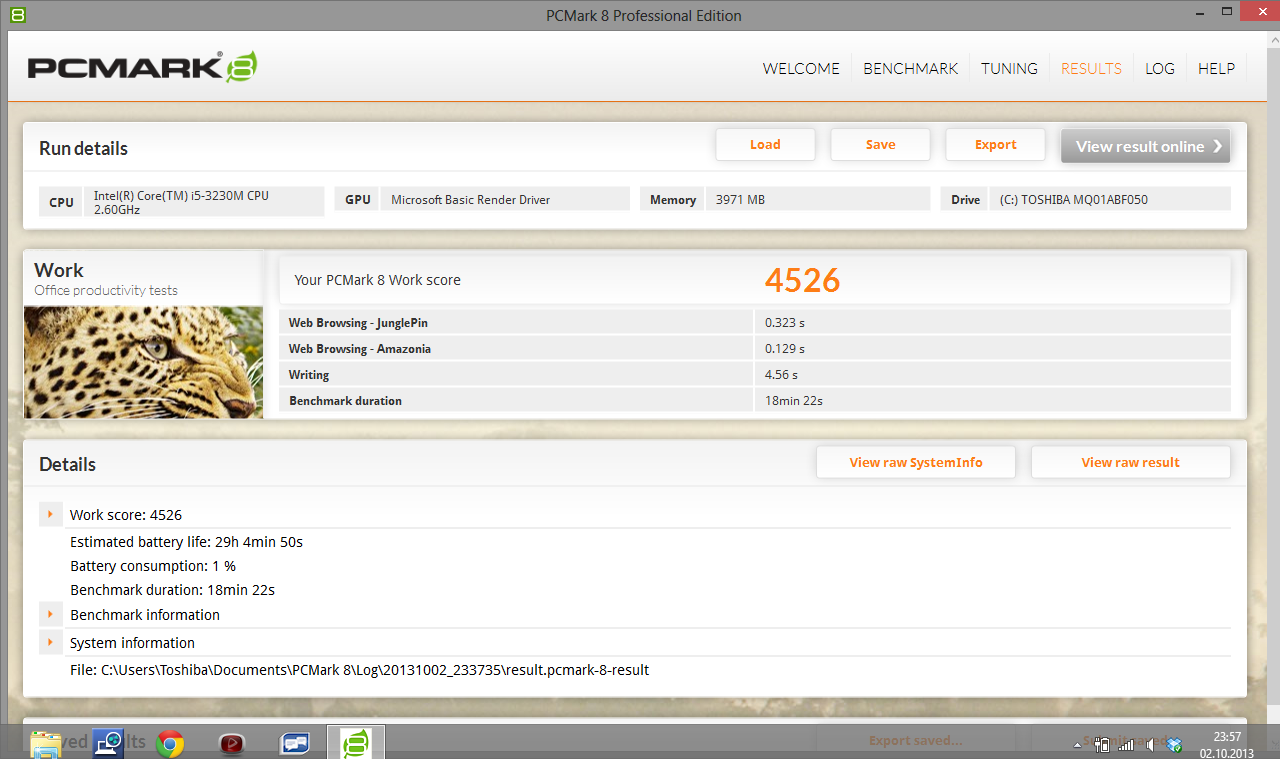Click the Dropbox tray icon
The width and height of the screenshot is (1280, 759).
pyautogui.click(x=1175, y=744)
